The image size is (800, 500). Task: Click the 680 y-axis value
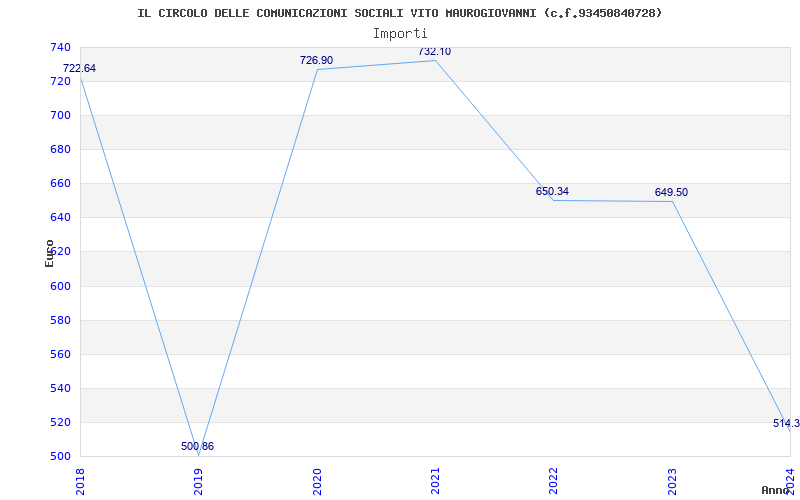(x=60, y=149)
